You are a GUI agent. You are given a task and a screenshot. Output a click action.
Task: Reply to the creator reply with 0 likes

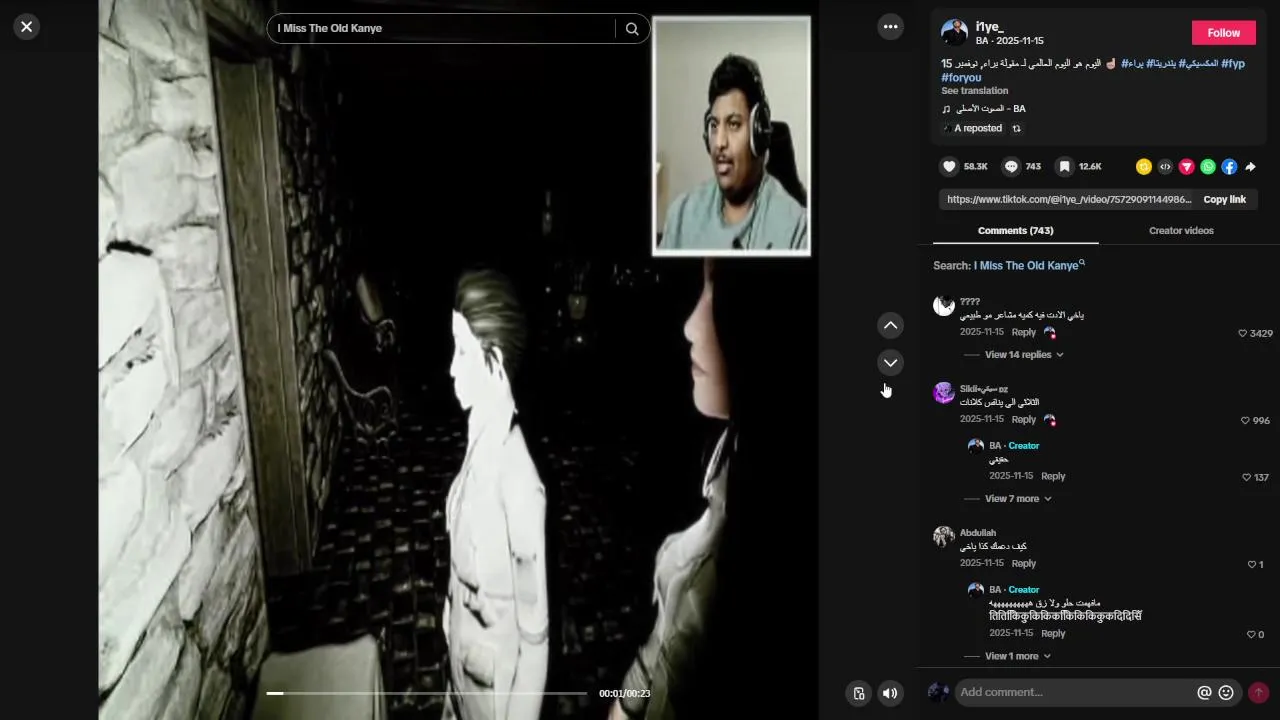click(1053, 634)
